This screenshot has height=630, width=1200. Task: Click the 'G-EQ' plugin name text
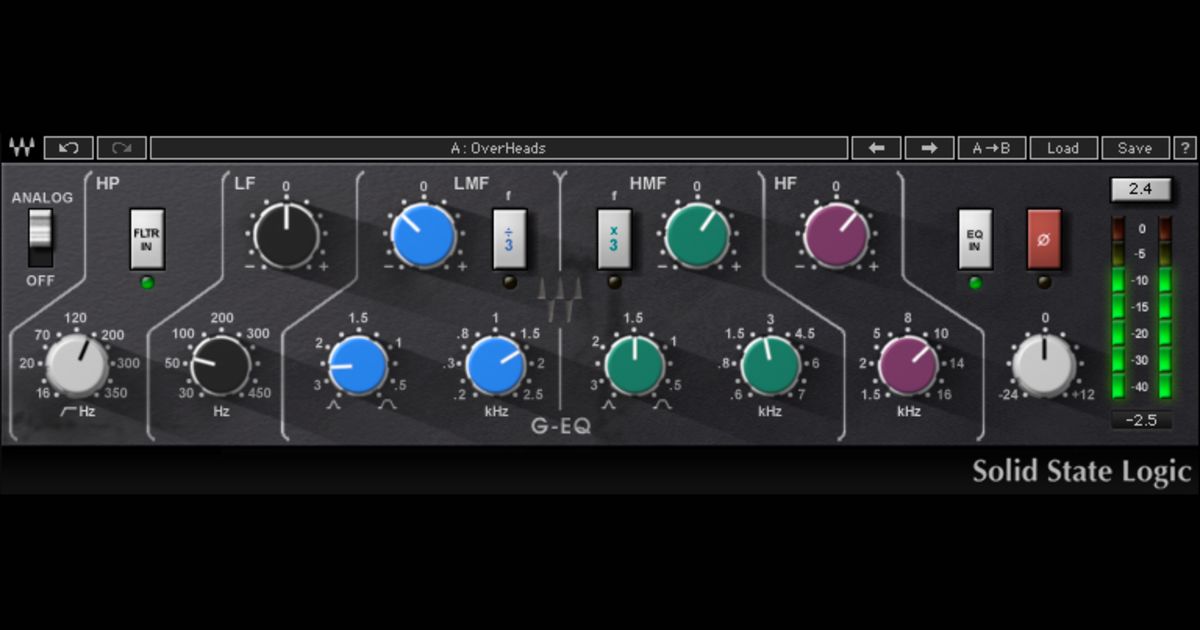[562, 426]
